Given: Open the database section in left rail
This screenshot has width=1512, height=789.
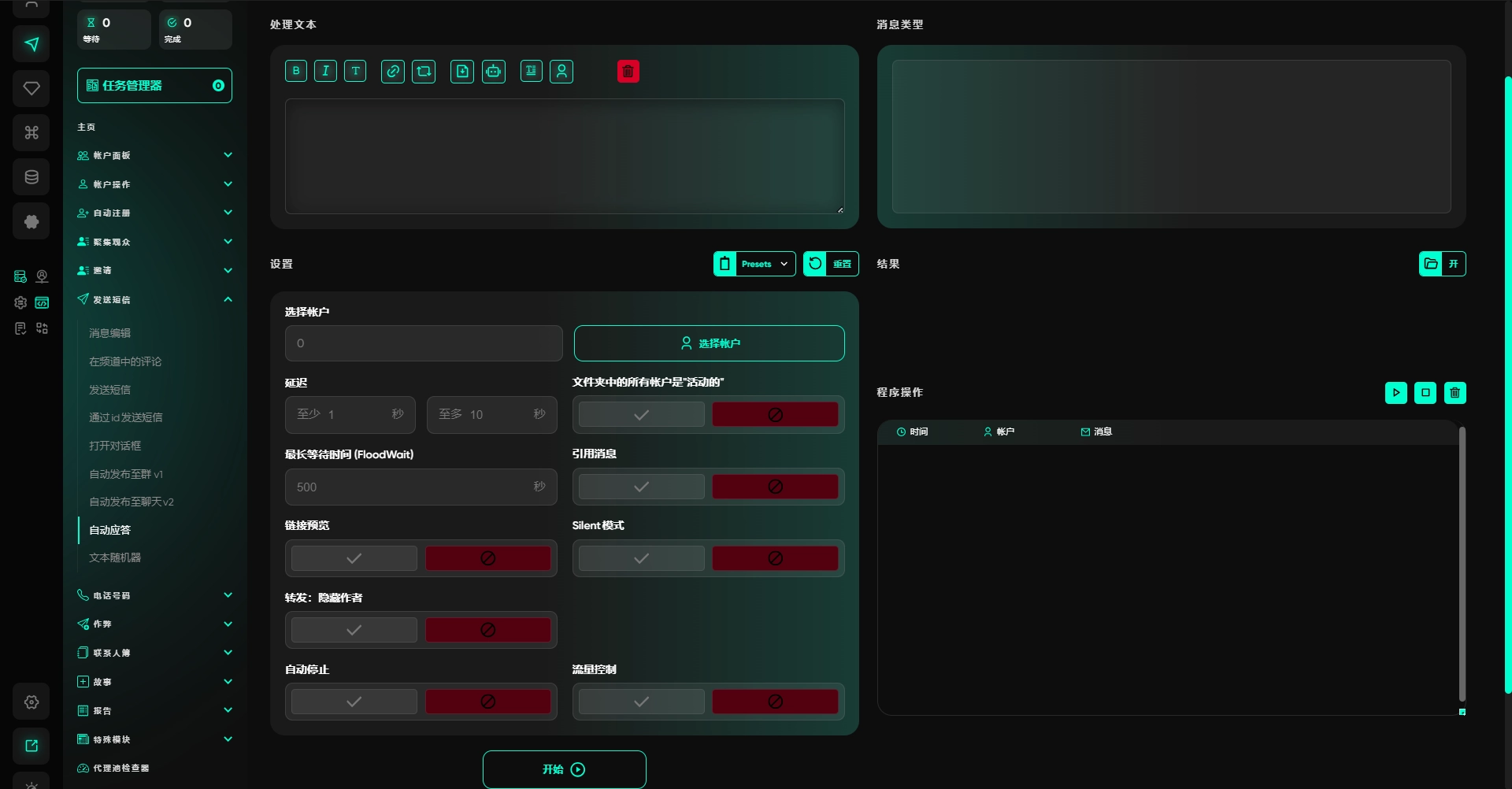Looking at the screenshot, I should 31,176.
